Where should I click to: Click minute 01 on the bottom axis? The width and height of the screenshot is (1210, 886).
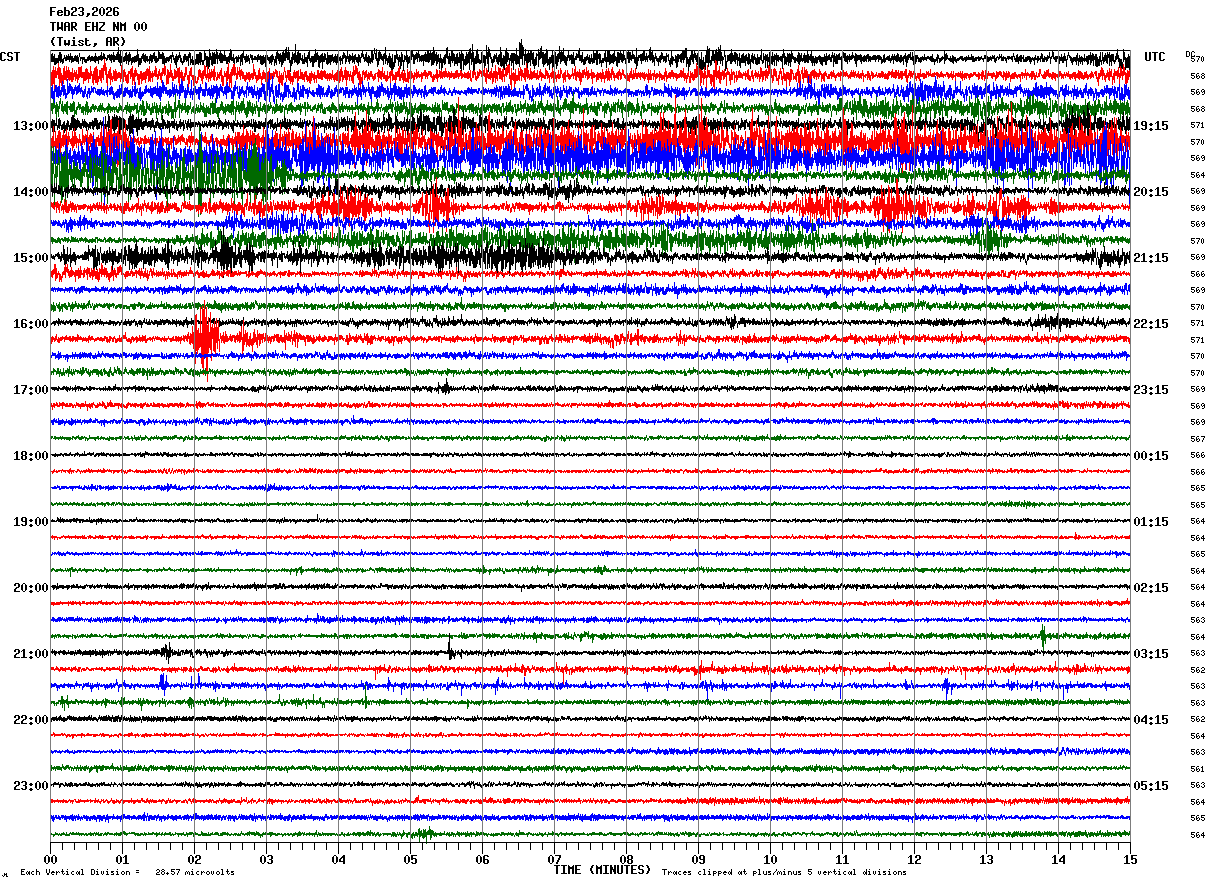click(122, 859)
